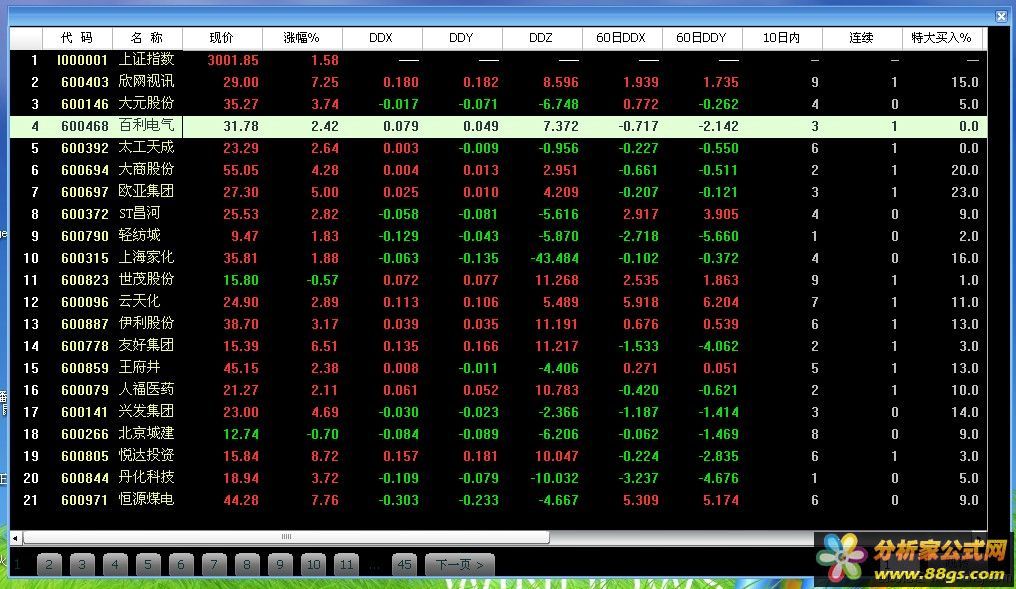The image size is (1016, 589).
Task: Select stock name 北京城建
Action: click(x=146, y=433)
